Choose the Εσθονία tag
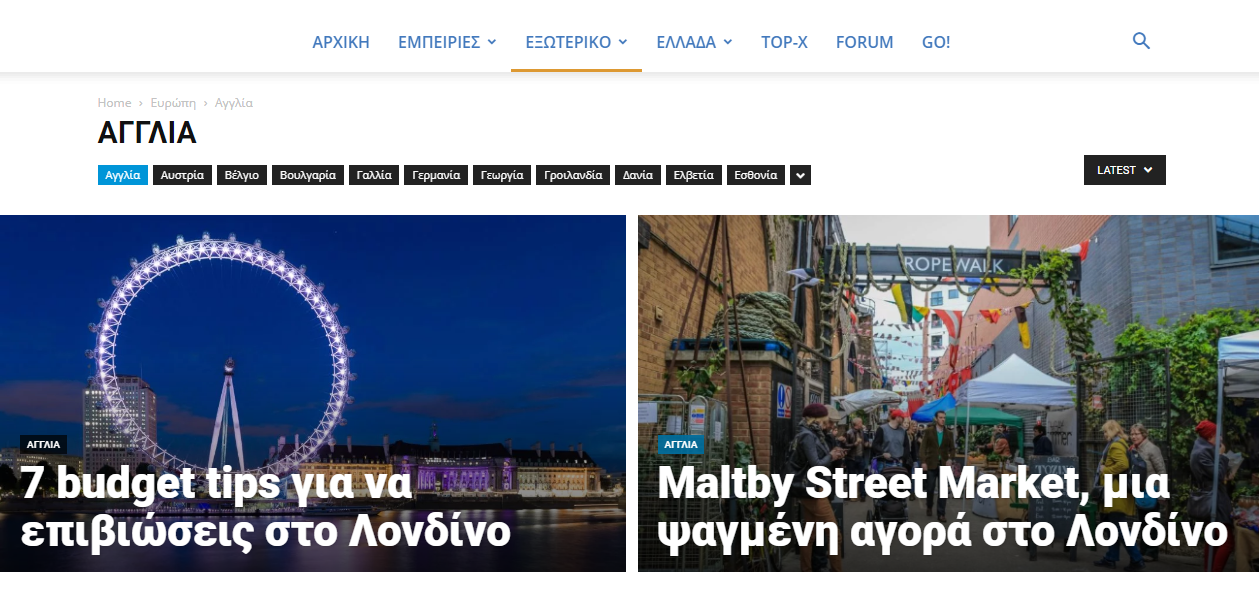Viewport: 1259px width, 609px height. click(756, 175)
